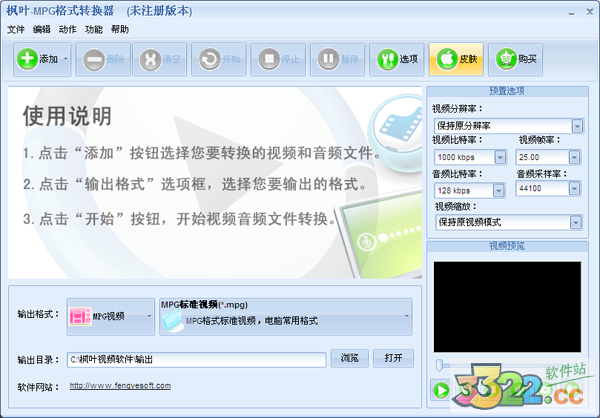Expand the video bitrate 1000 kbps dropdown
This screenshot has height=418, width=600.
(x=500, y=157)
